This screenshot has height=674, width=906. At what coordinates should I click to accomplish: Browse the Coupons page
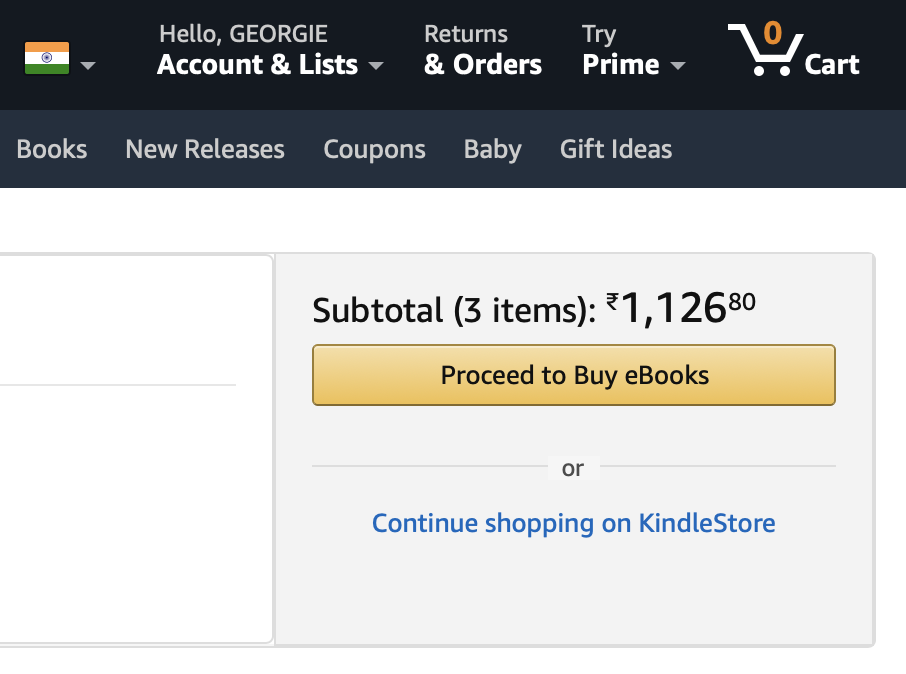tap(374, 149)
